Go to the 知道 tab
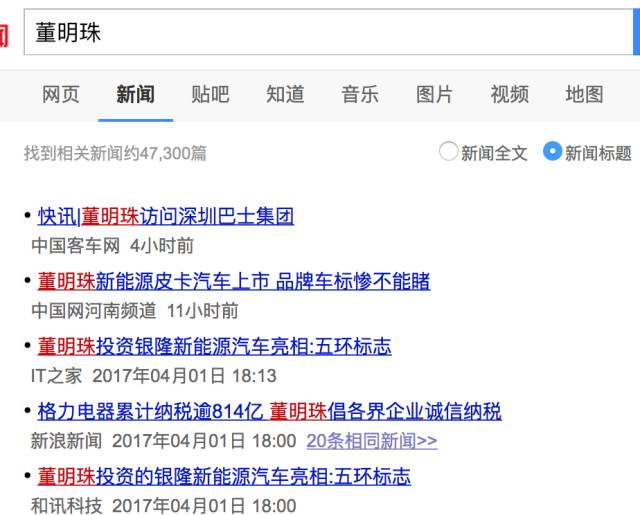This screenshot has height=515, width=640. pyautogui.click(x=285, y=94)
